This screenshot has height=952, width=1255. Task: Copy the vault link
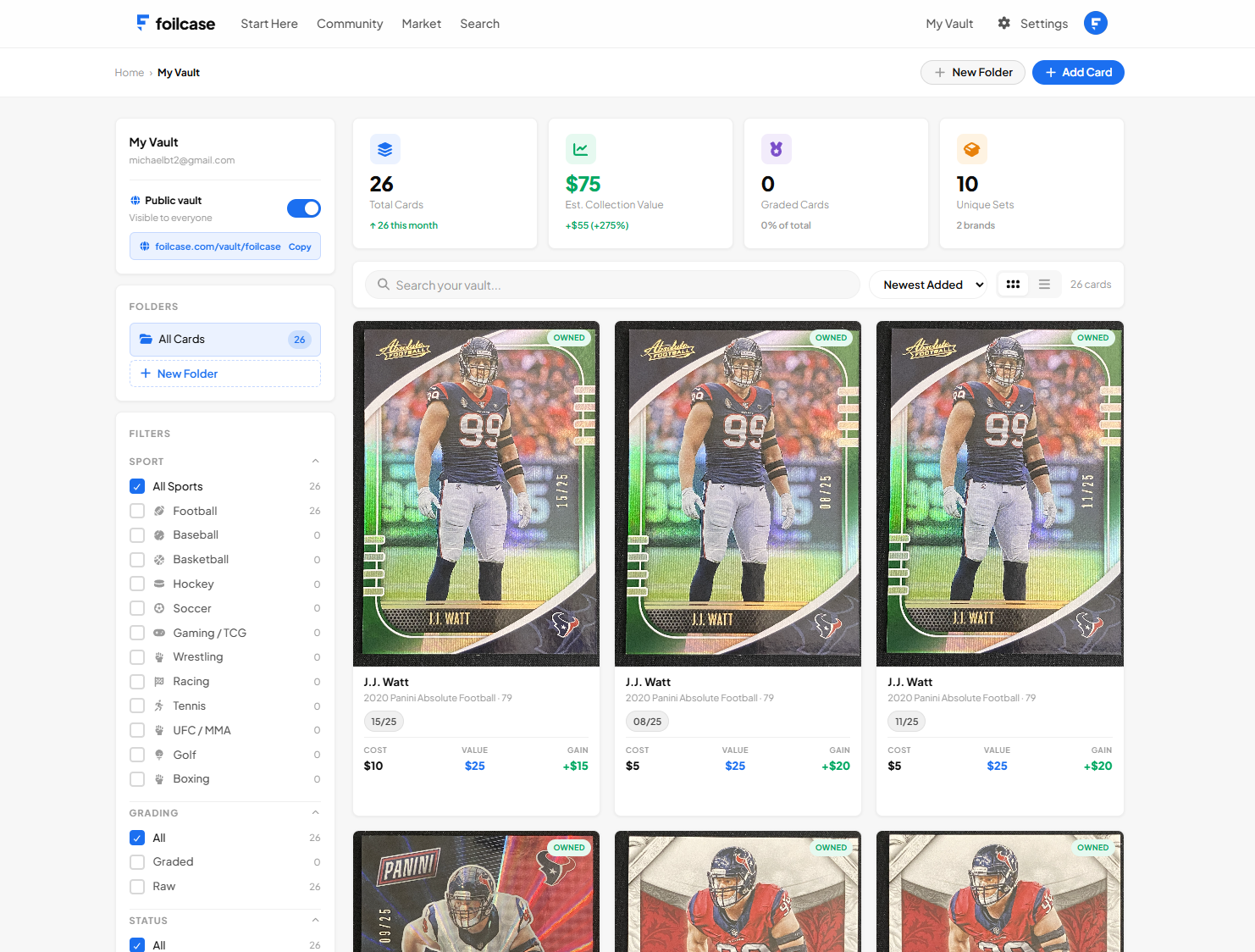click(x=300, y=246)
